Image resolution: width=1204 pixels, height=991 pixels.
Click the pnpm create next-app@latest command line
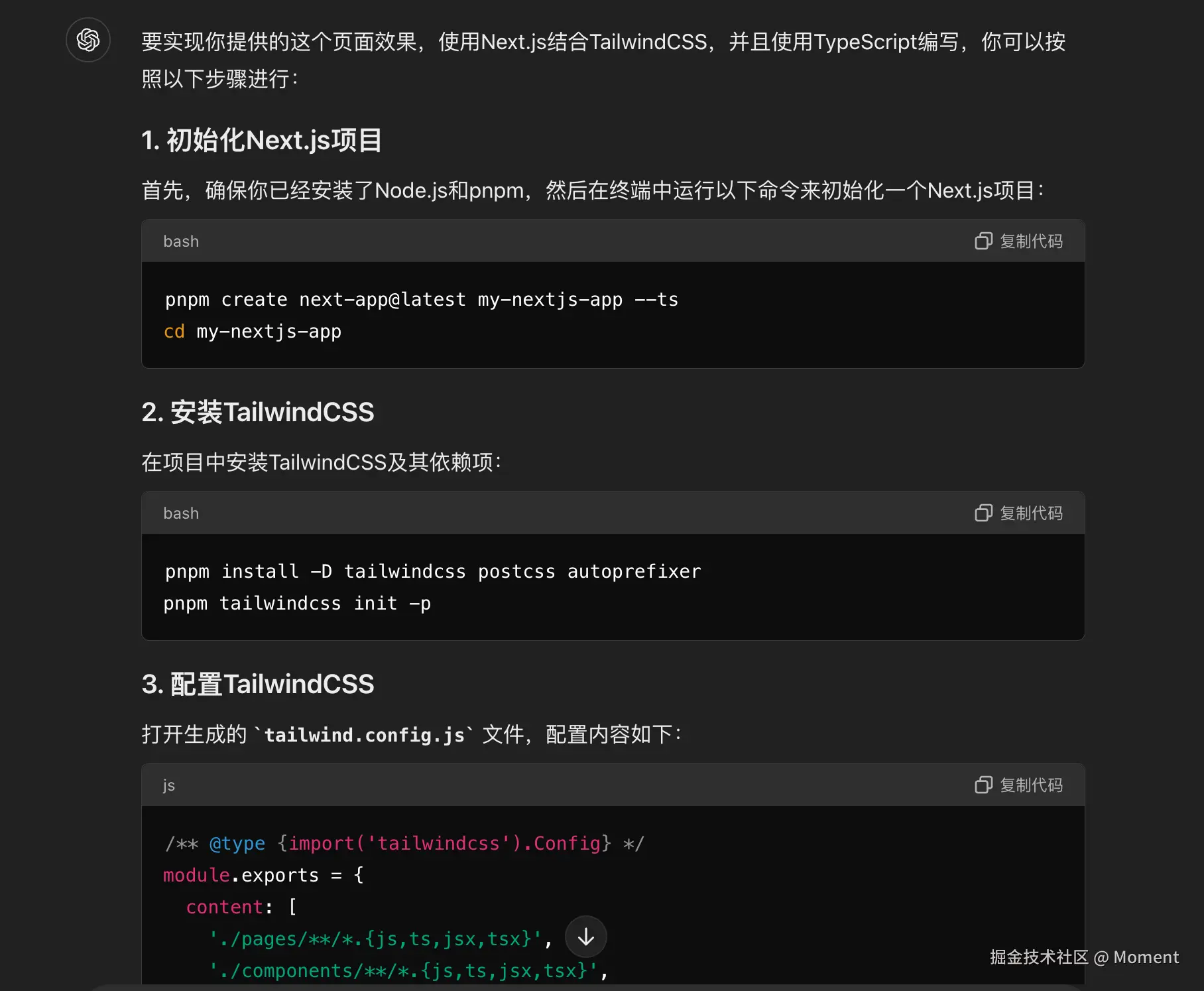click(421, 300)
